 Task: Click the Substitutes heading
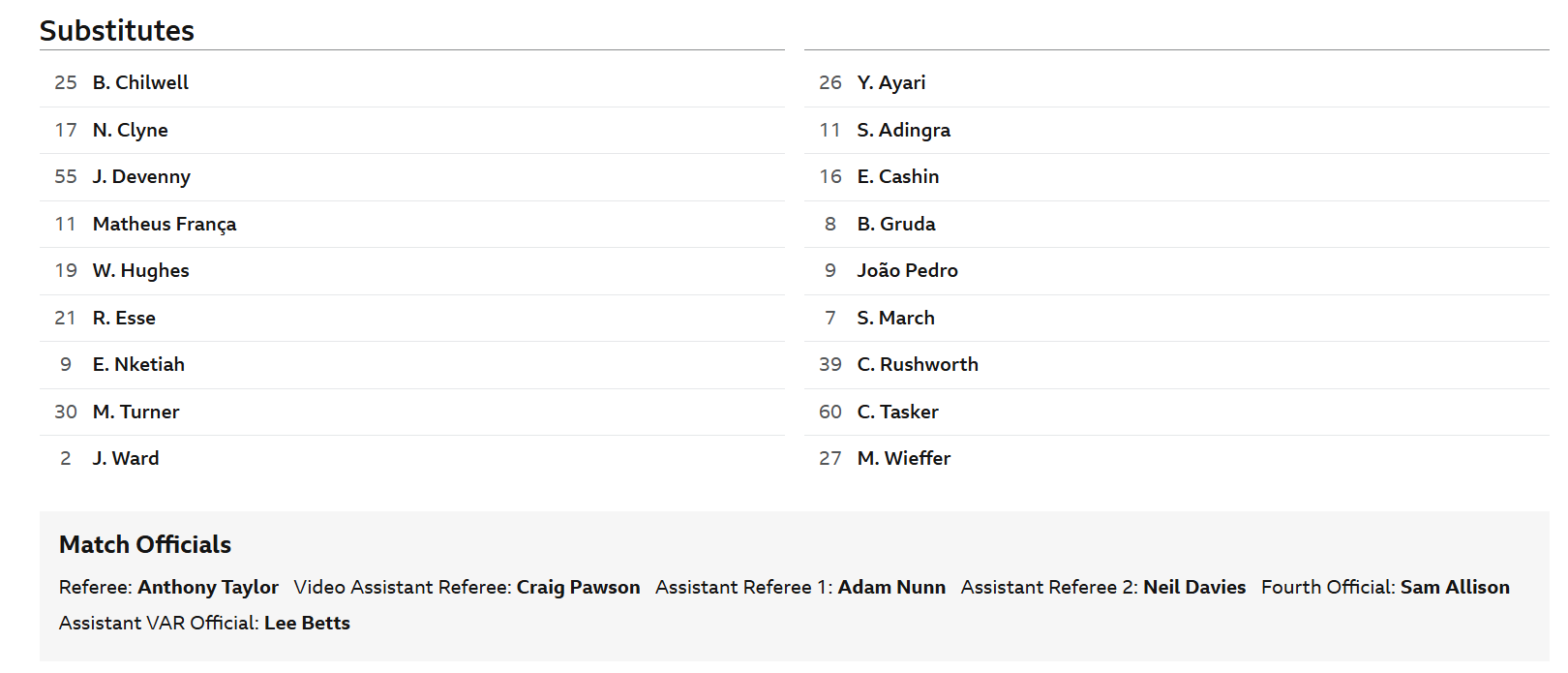point(117,31)
